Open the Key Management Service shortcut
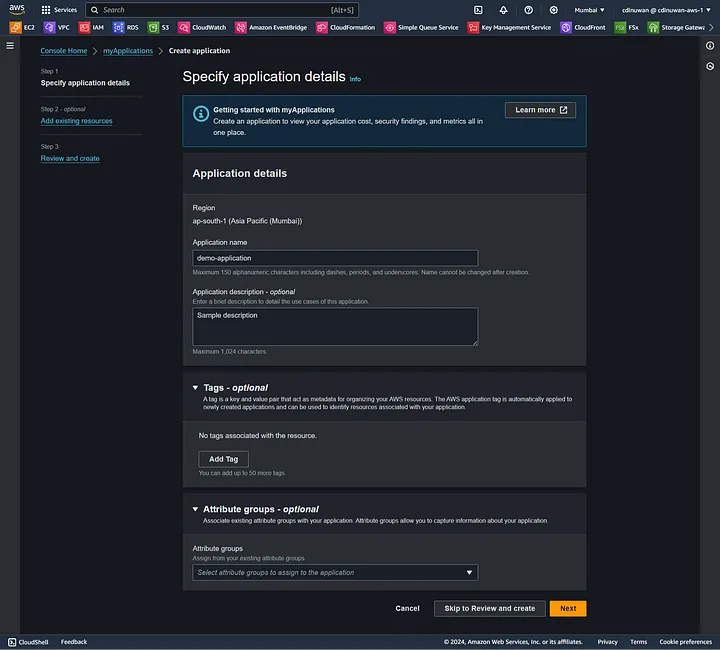This screenshot has height=650, width=720. [x=509, y=28]
